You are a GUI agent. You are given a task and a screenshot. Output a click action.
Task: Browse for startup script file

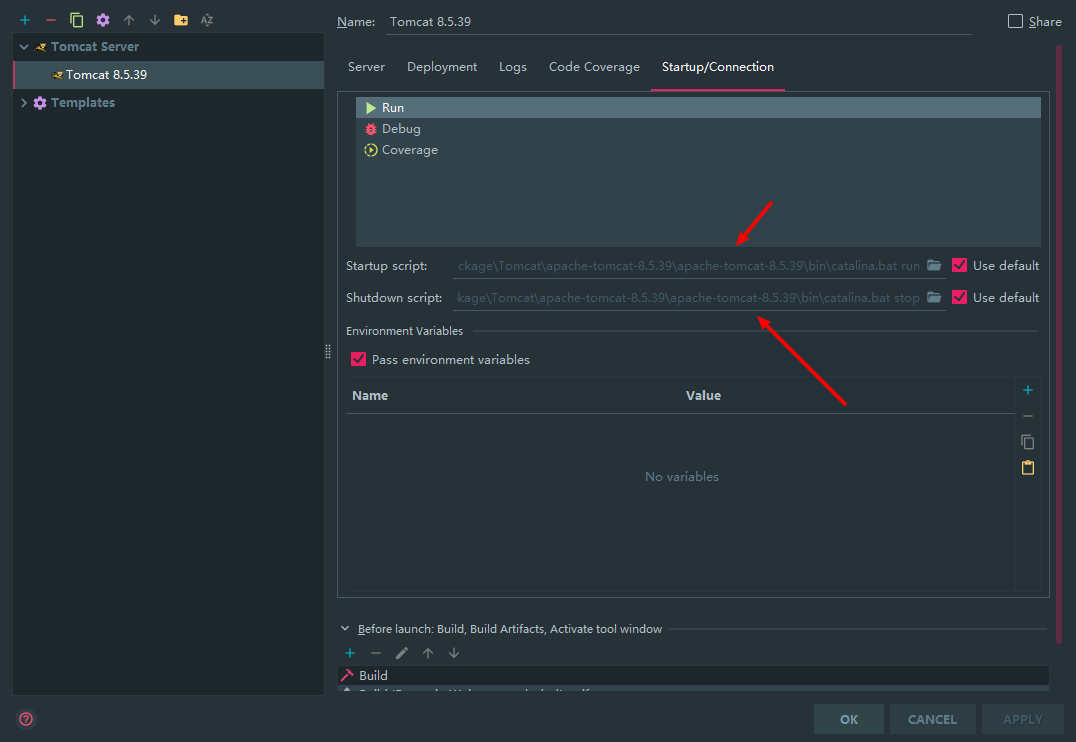(934, 266)
